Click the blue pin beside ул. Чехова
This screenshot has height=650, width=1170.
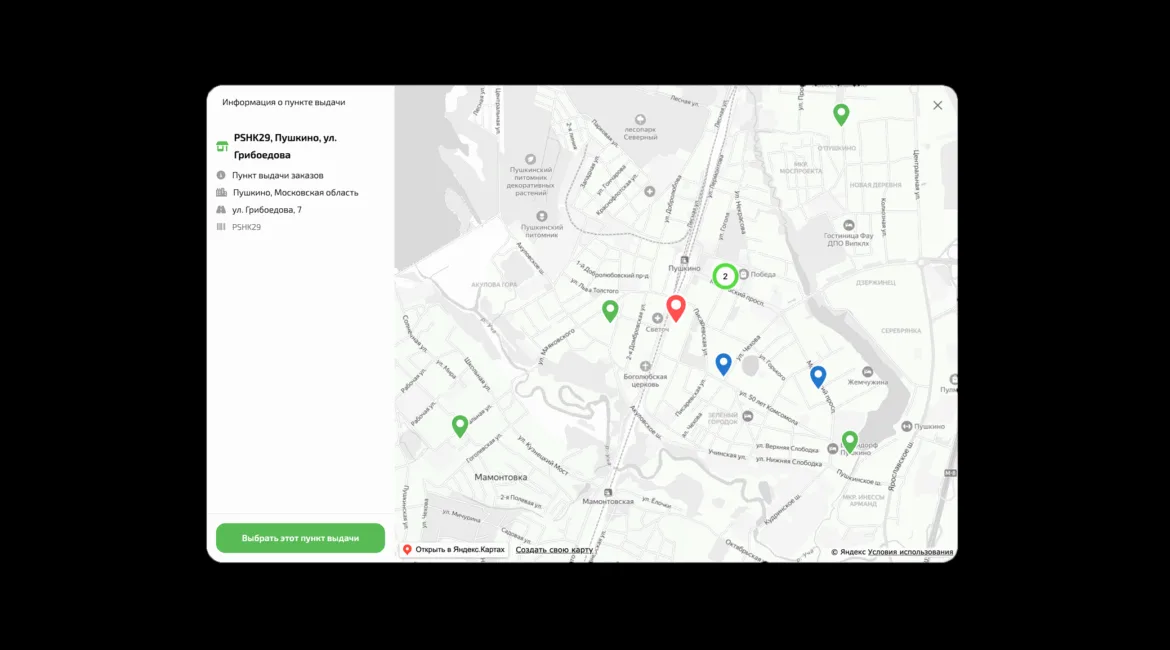click(723, 363)
